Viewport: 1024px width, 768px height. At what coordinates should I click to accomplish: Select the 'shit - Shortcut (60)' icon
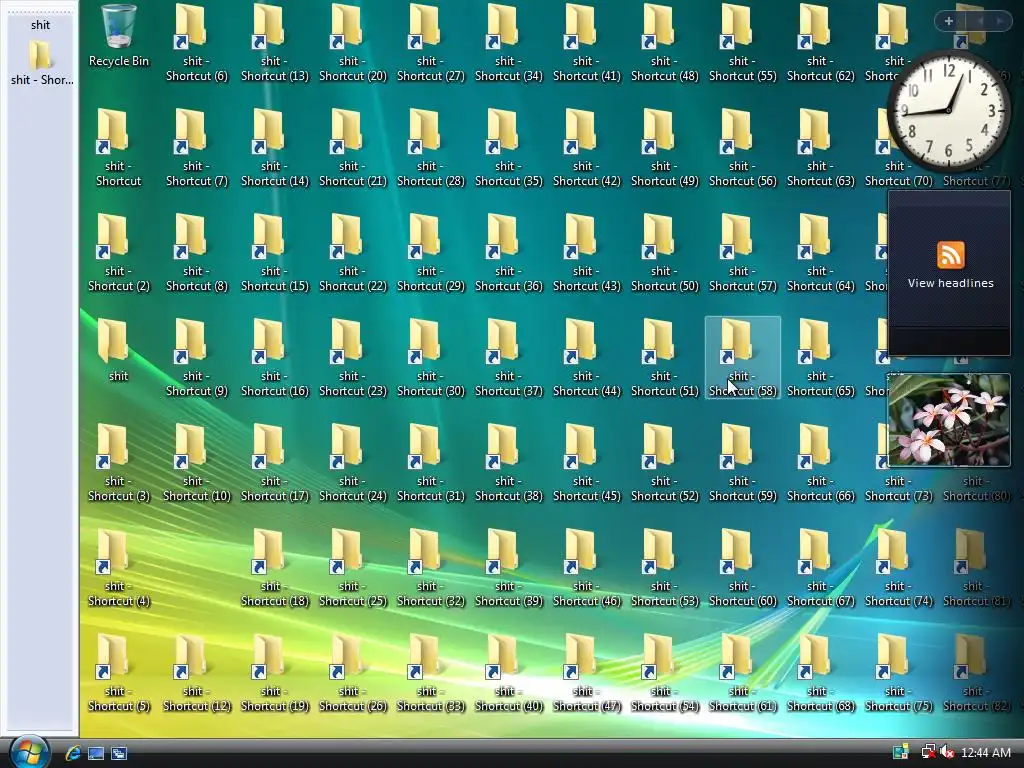pos(743,568)
